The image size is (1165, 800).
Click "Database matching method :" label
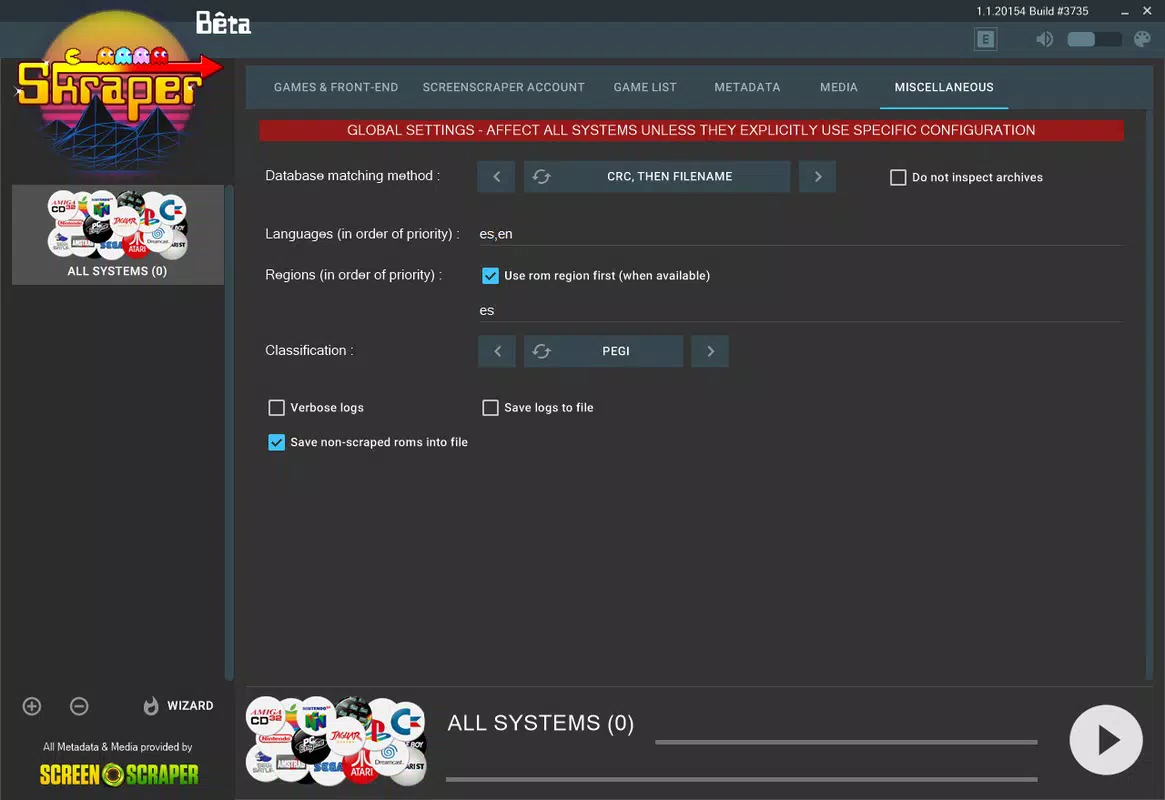[x=352, y=176]
